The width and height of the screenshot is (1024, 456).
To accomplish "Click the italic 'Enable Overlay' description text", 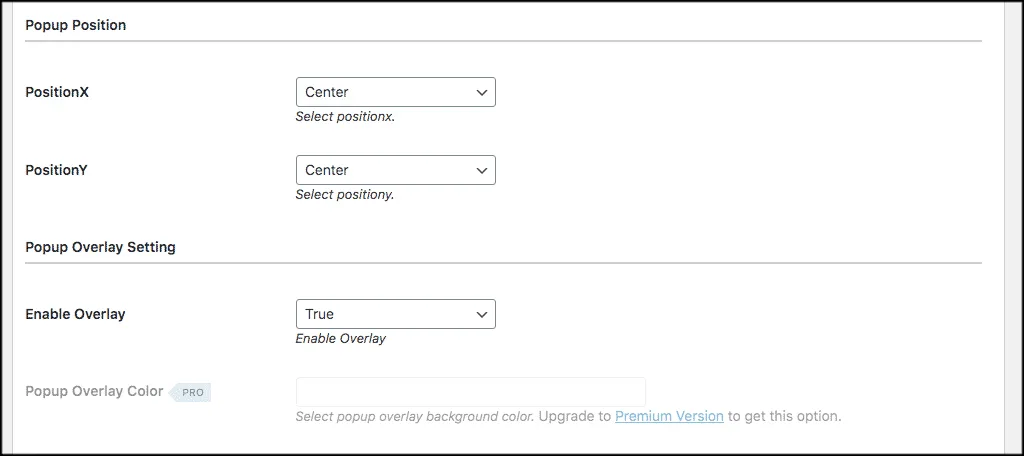I will (340, 338).
